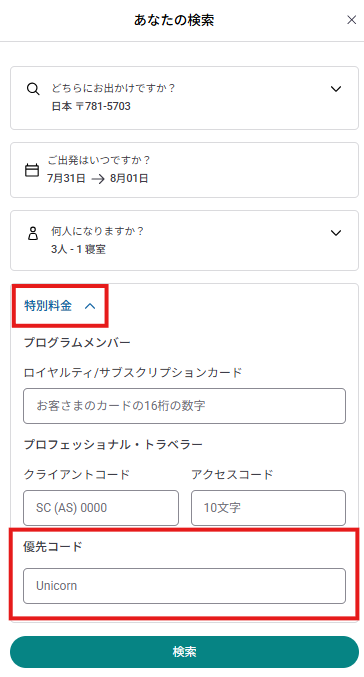
Task: Click the arrow between the two dates
Action: tap(98, 179)
